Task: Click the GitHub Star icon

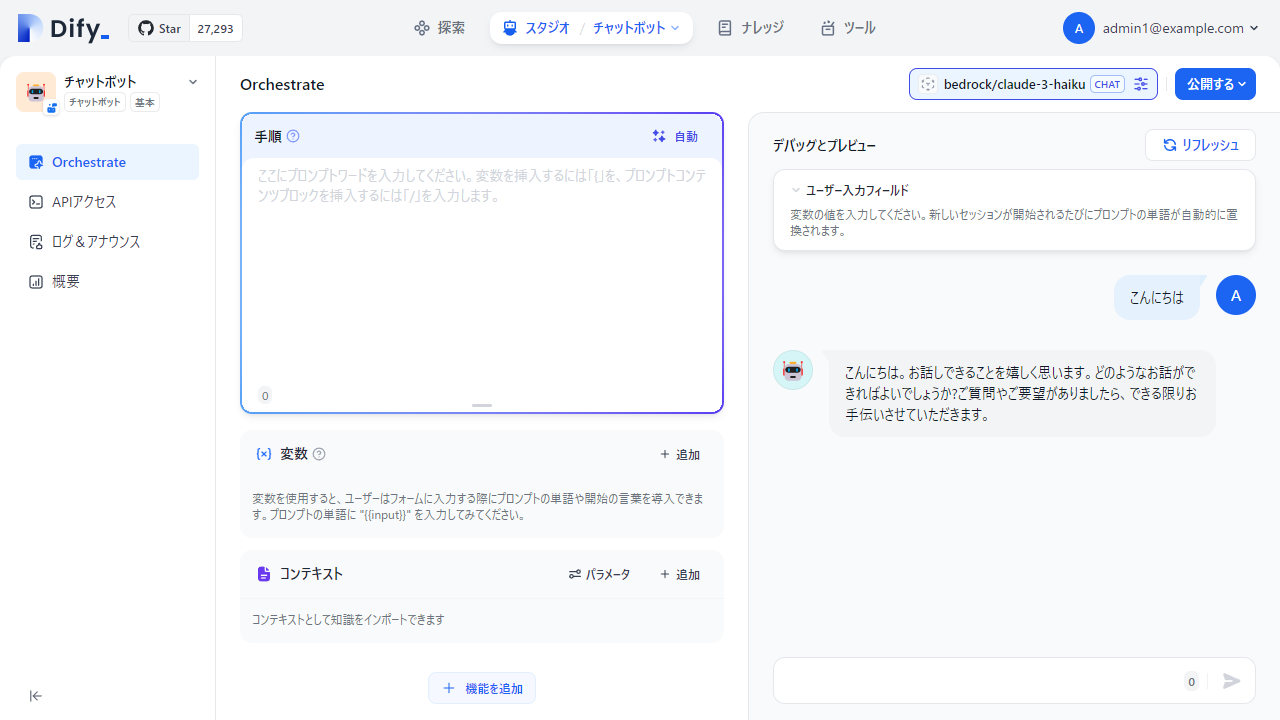Action: coord(144,28)
